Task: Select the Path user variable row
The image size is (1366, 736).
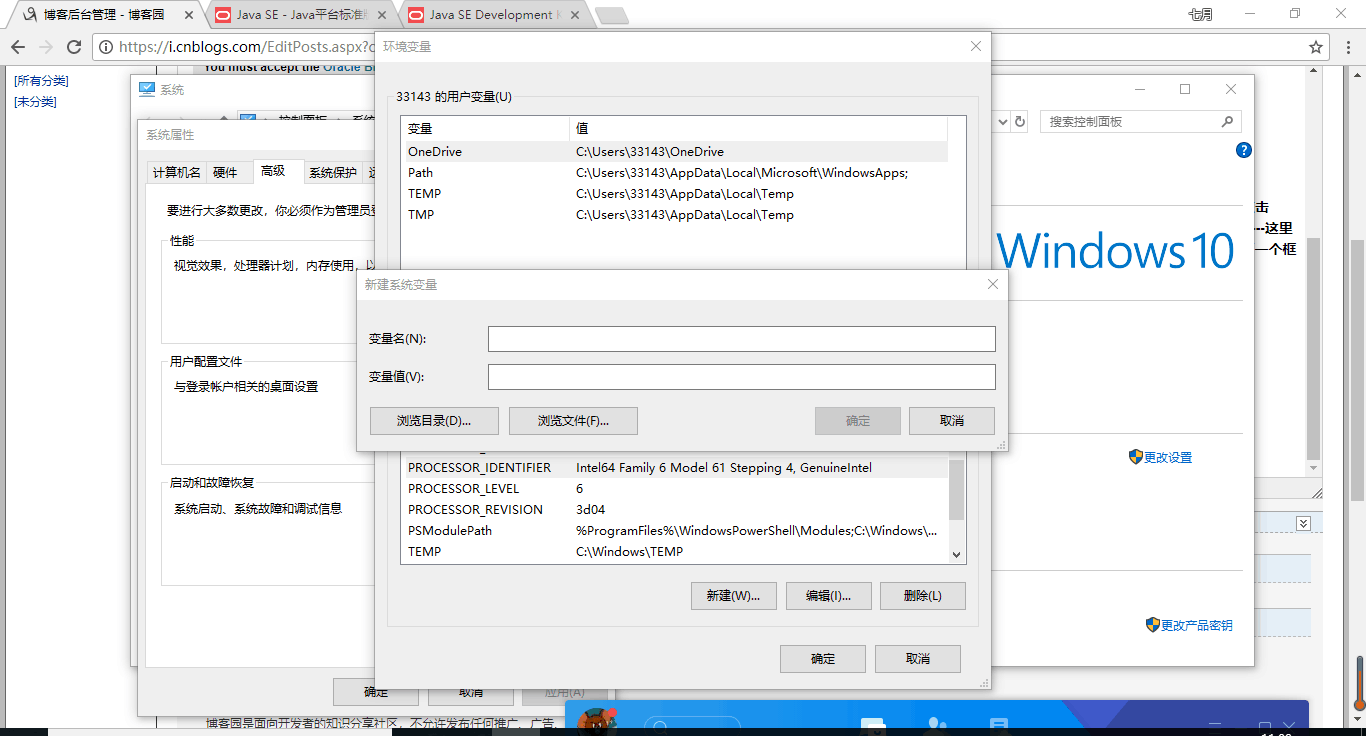Action: coord(675,173)
